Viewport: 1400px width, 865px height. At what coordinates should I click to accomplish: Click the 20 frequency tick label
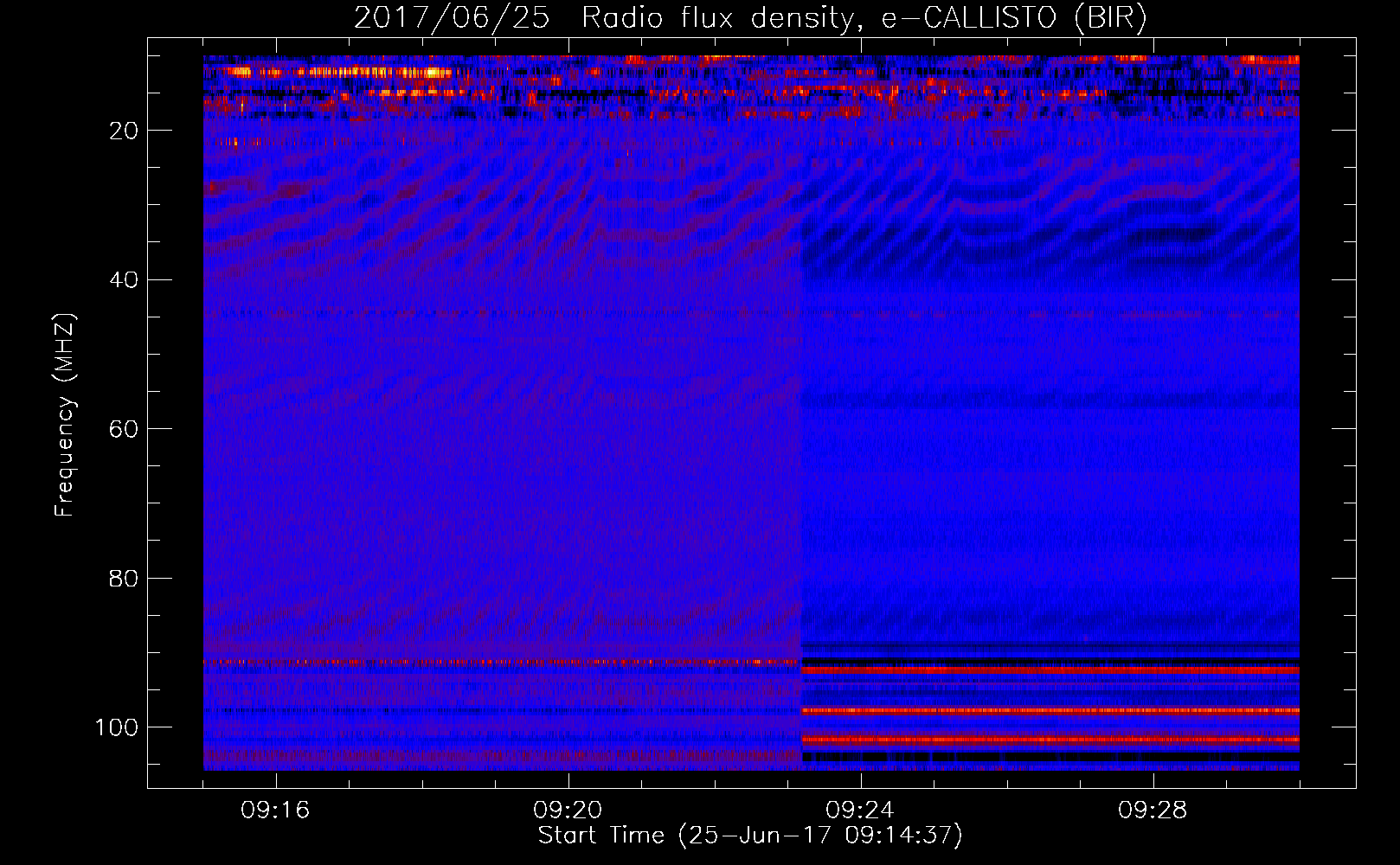coord(125,131)
